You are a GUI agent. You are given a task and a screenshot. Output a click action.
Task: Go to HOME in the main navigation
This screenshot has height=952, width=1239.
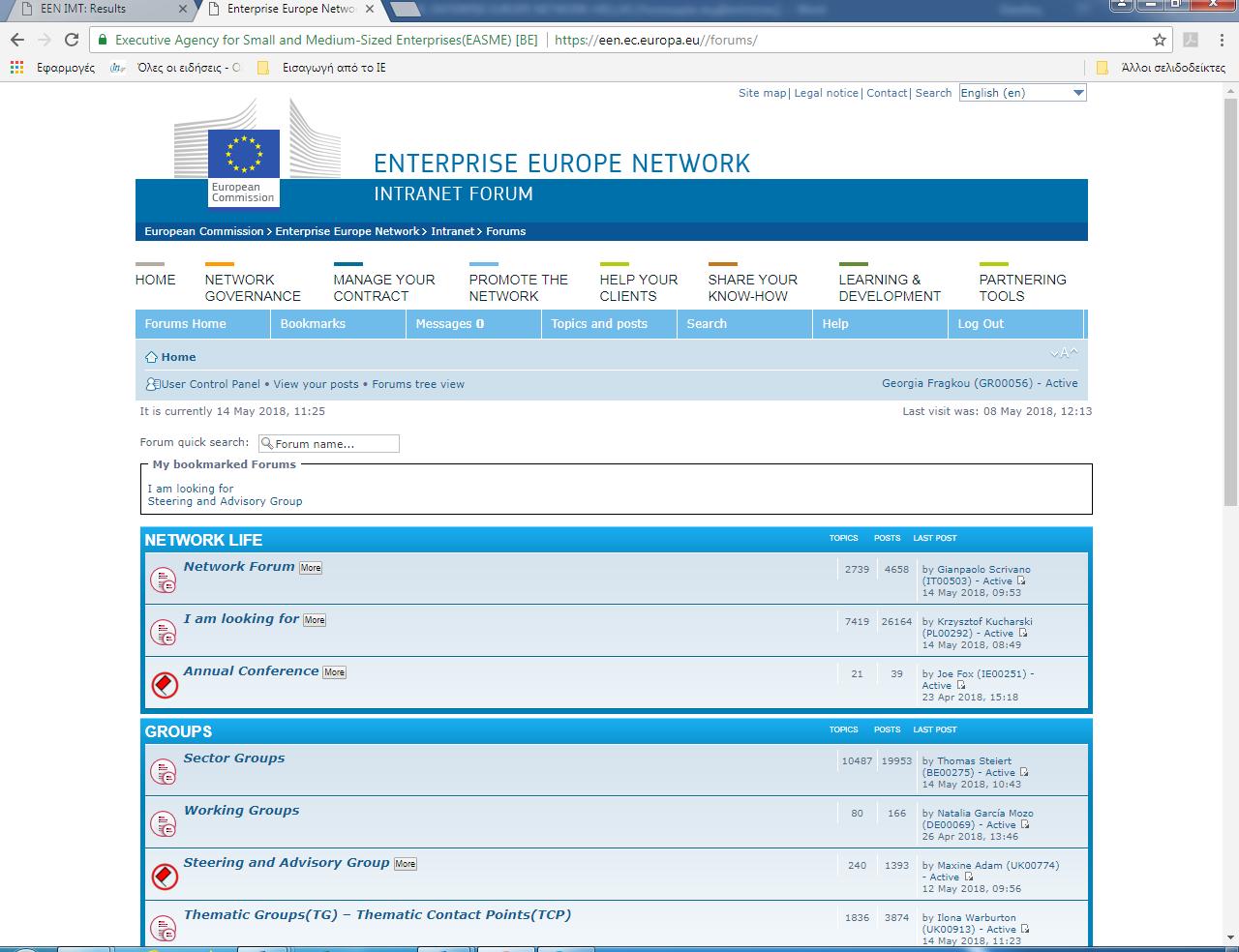pyautogui.click(x=155, y=280)
